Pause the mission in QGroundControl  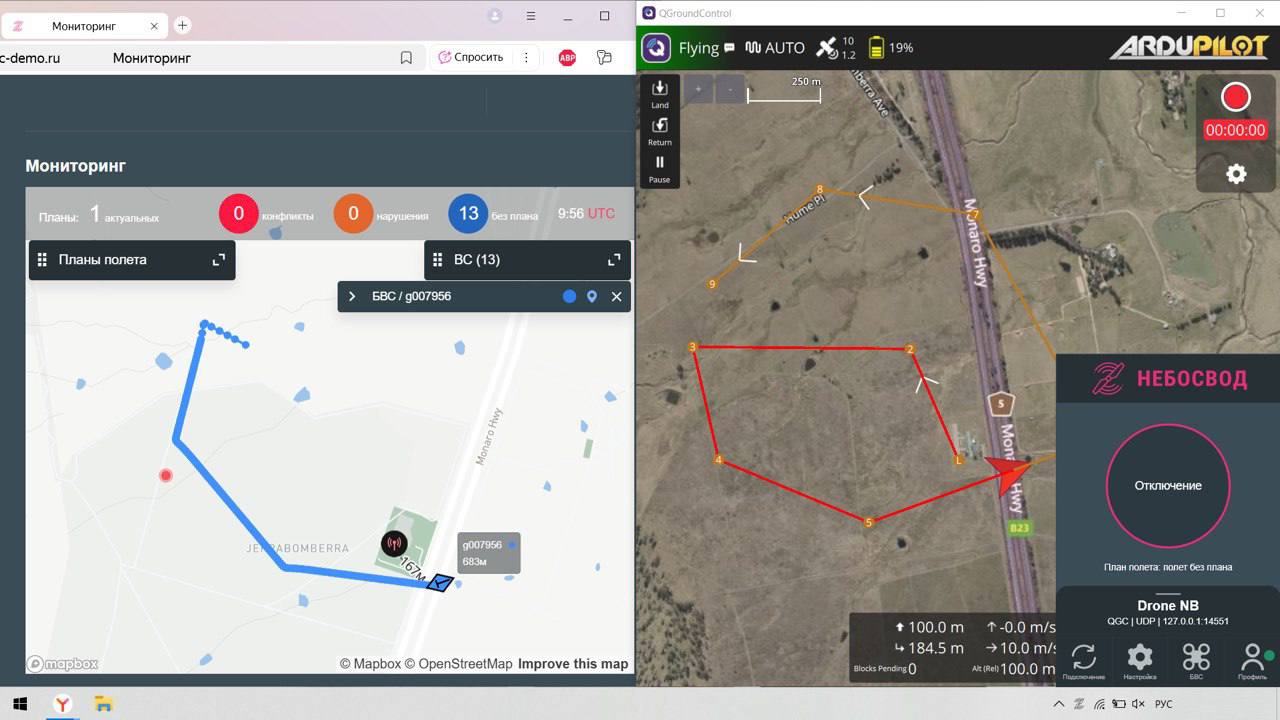tap(660, 167)
